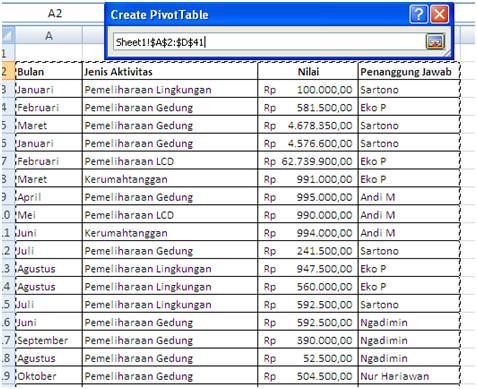Click the cell with value 504.500,00
Image resolution: width=477 pixels, height=389 pixels.
click(308, 376)
